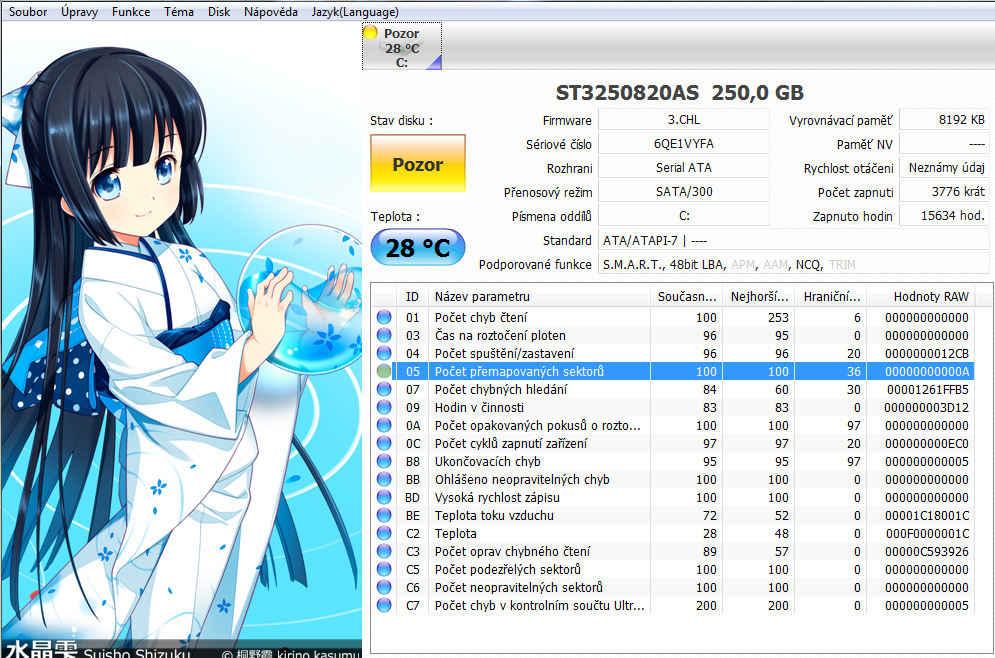This screenshot has width=995, height=658.
Task: Click the status orb for Počet cyklů zapnutí zařízení
Action: pos(384,443)
